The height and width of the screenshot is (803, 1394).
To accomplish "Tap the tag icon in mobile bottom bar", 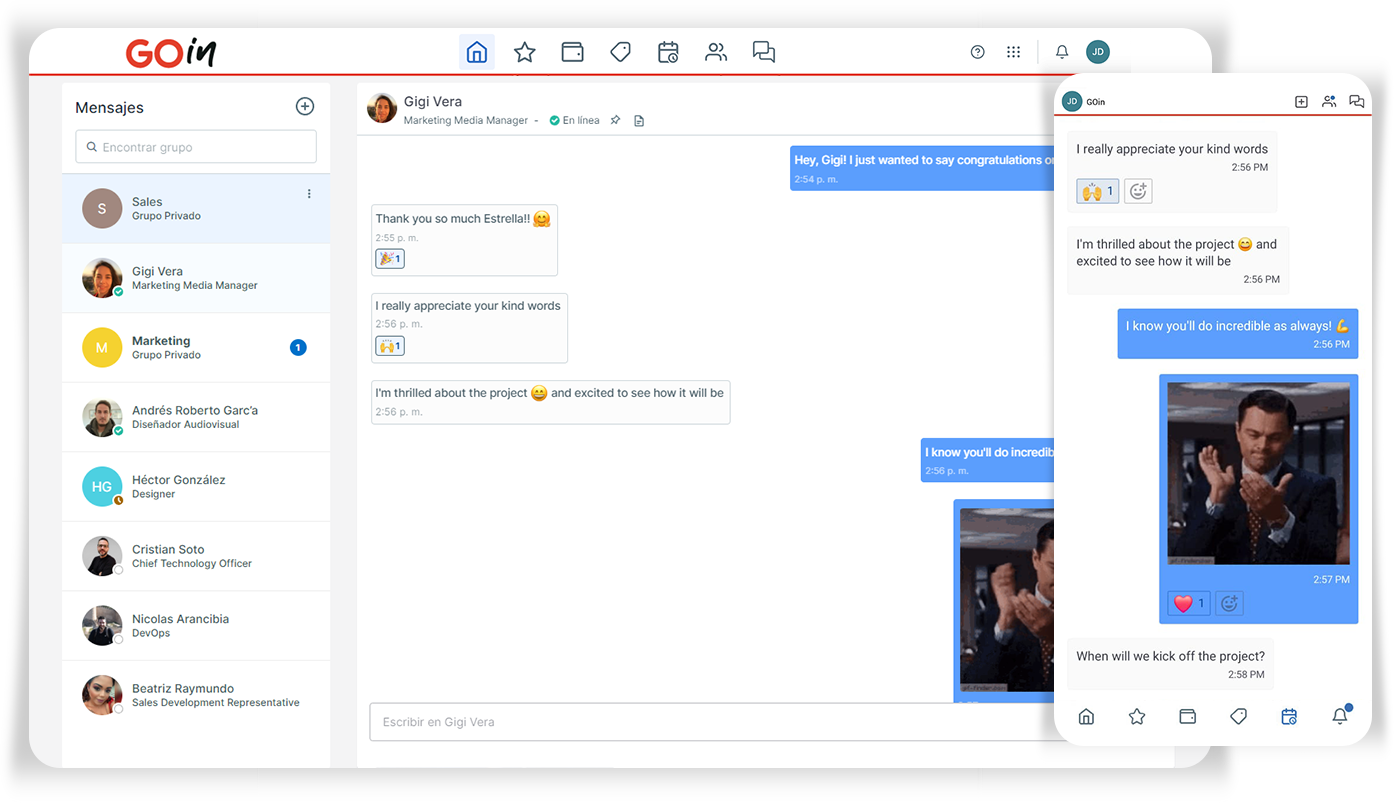I will pos(1239,716).
